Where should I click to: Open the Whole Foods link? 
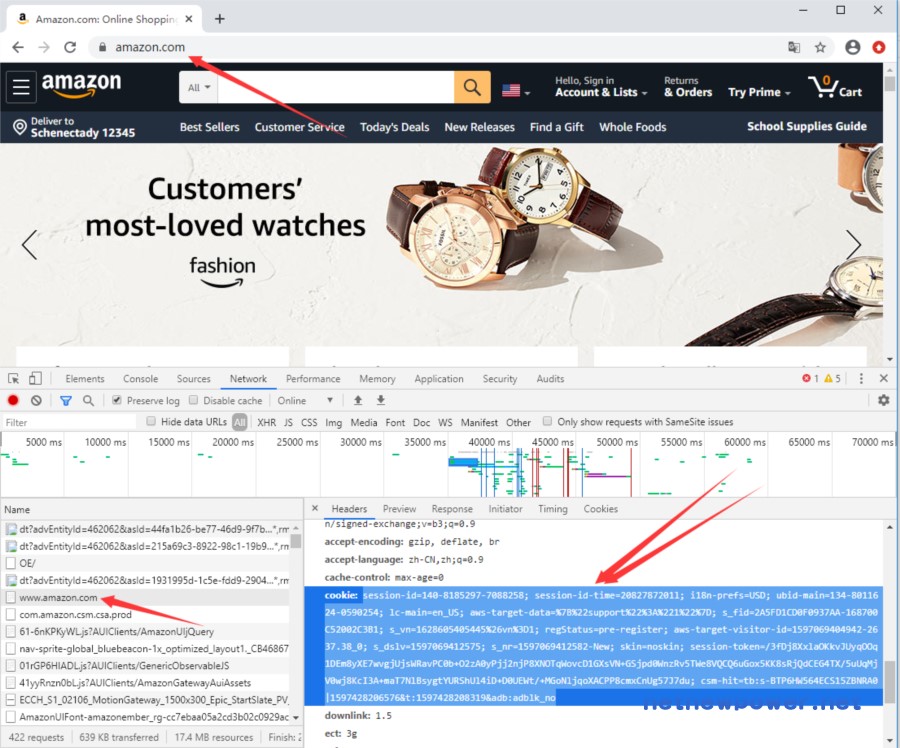633,127
